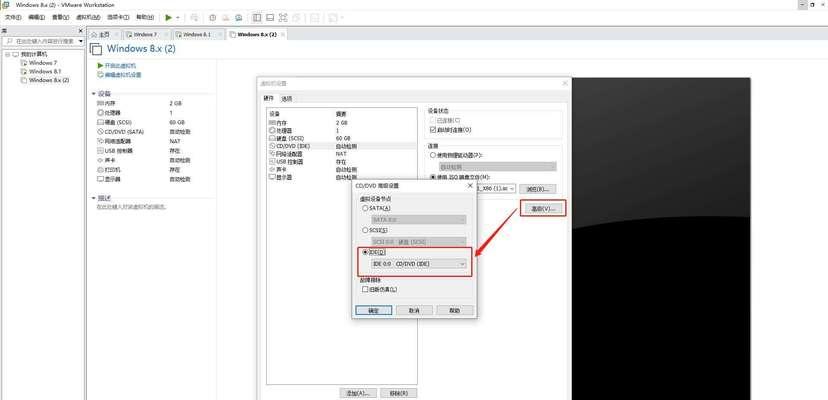
Task: Close the library panel with its X
Action: [x=80, y=31]
